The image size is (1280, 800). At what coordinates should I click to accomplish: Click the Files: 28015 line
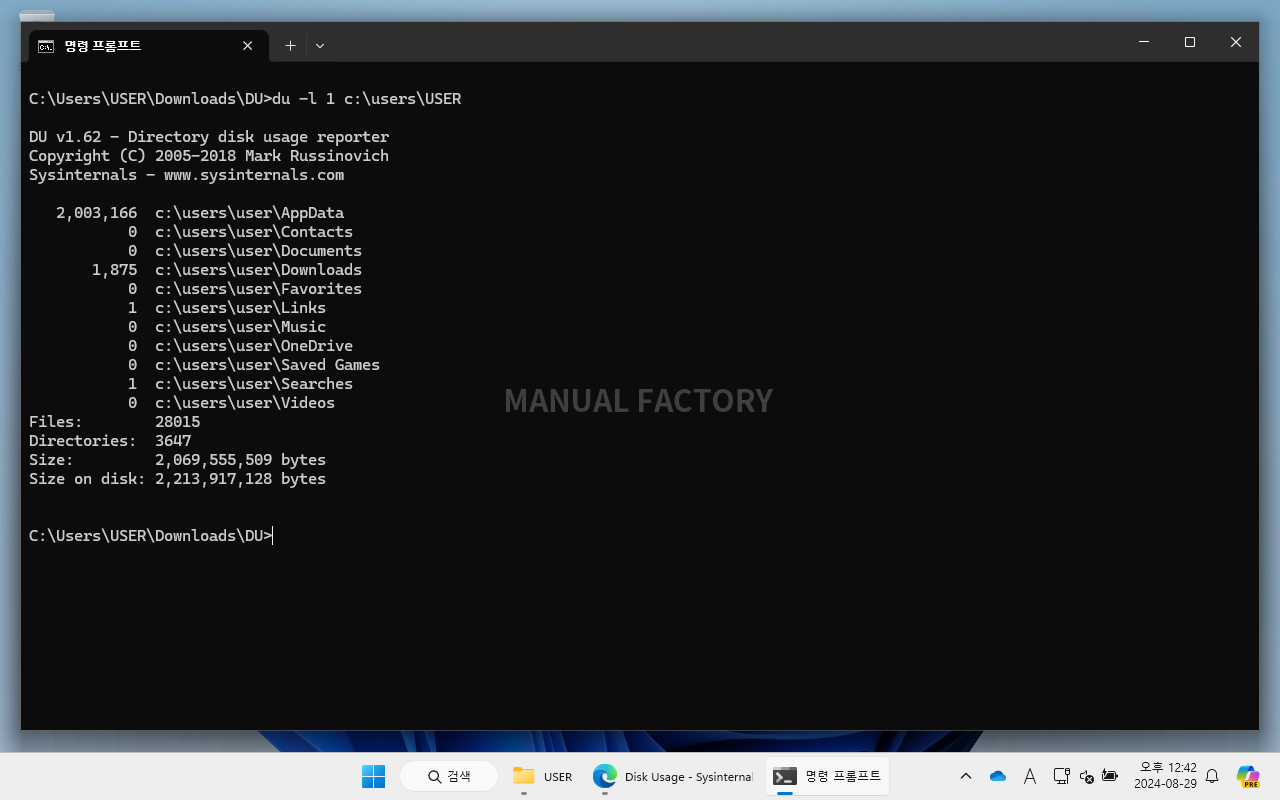coord(115,422)
